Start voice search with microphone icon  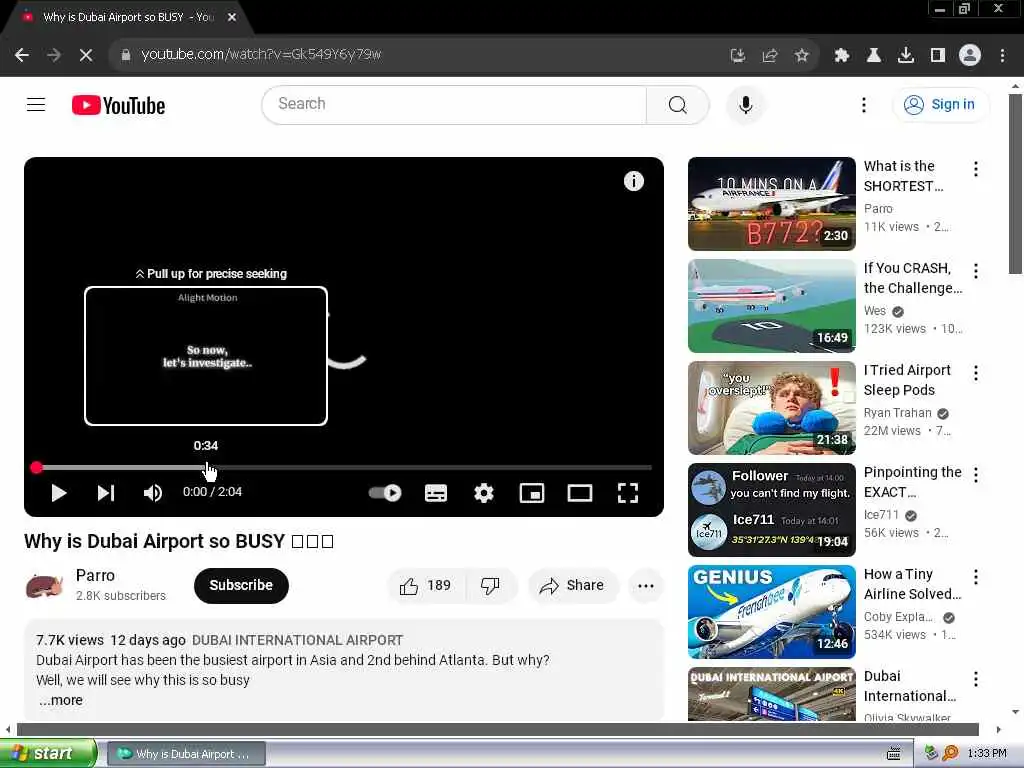[745, 104]
